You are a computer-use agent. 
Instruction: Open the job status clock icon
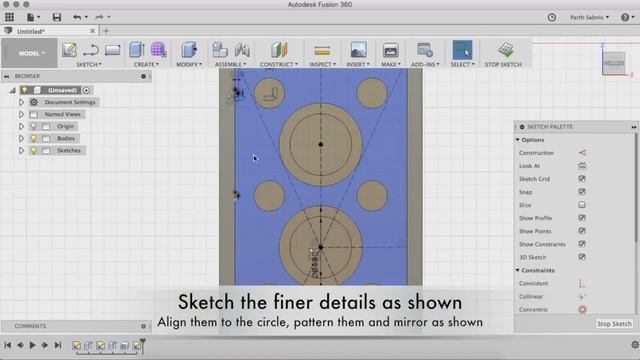click(x=551, y=17)
